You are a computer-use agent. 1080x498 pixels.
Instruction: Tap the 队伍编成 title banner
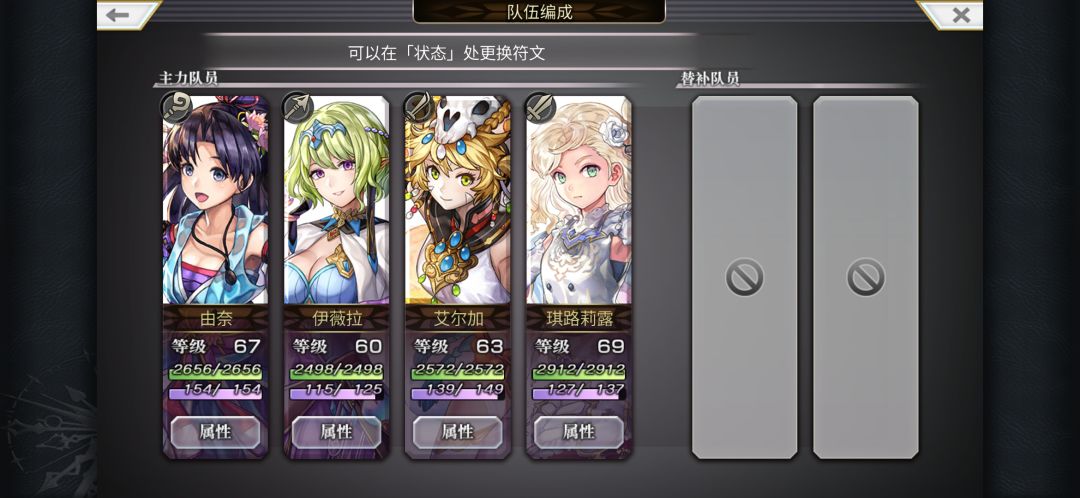click(x=539, y=12)
